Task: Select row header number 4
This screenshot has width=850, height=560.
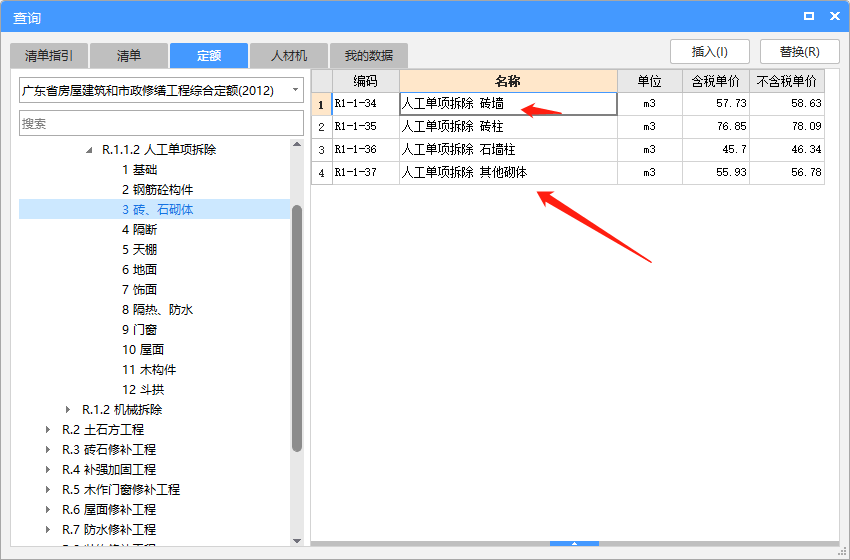Action: coord(321,173)
